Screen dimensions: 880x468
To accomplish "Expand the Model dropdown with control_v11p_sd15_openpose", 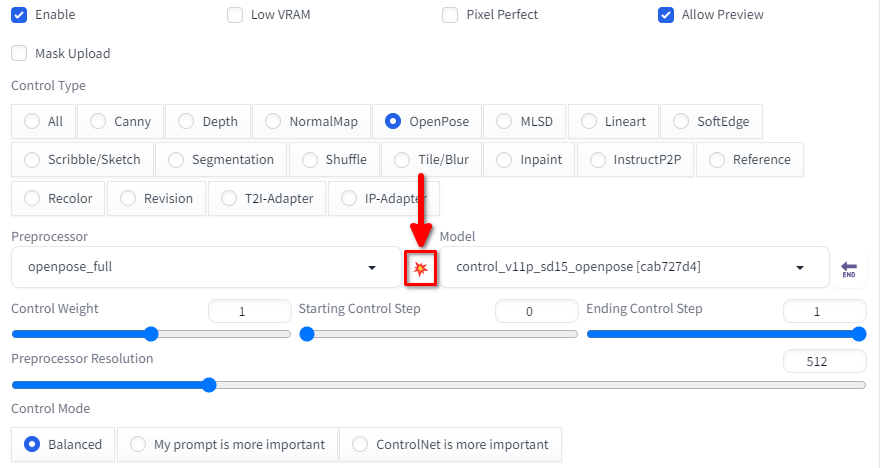I will pyautogui.click(x=634, y=267).
